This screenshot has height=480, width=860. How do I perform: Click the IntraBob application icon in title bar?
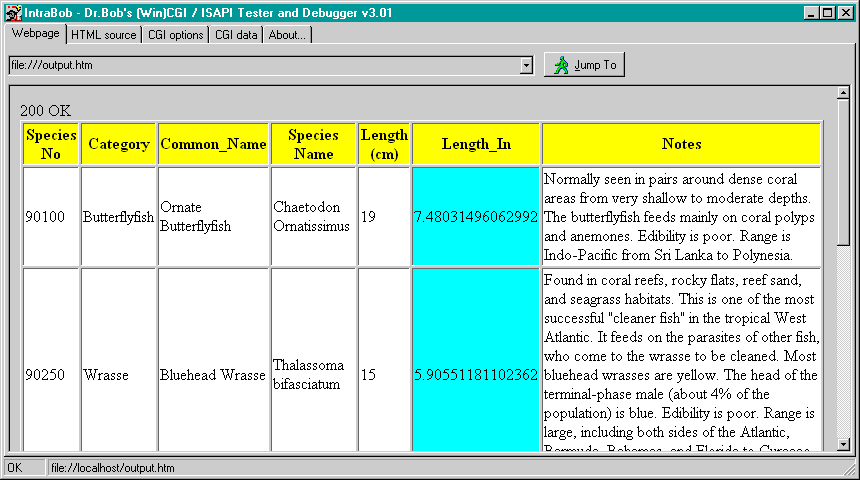(x=13, y=12)
